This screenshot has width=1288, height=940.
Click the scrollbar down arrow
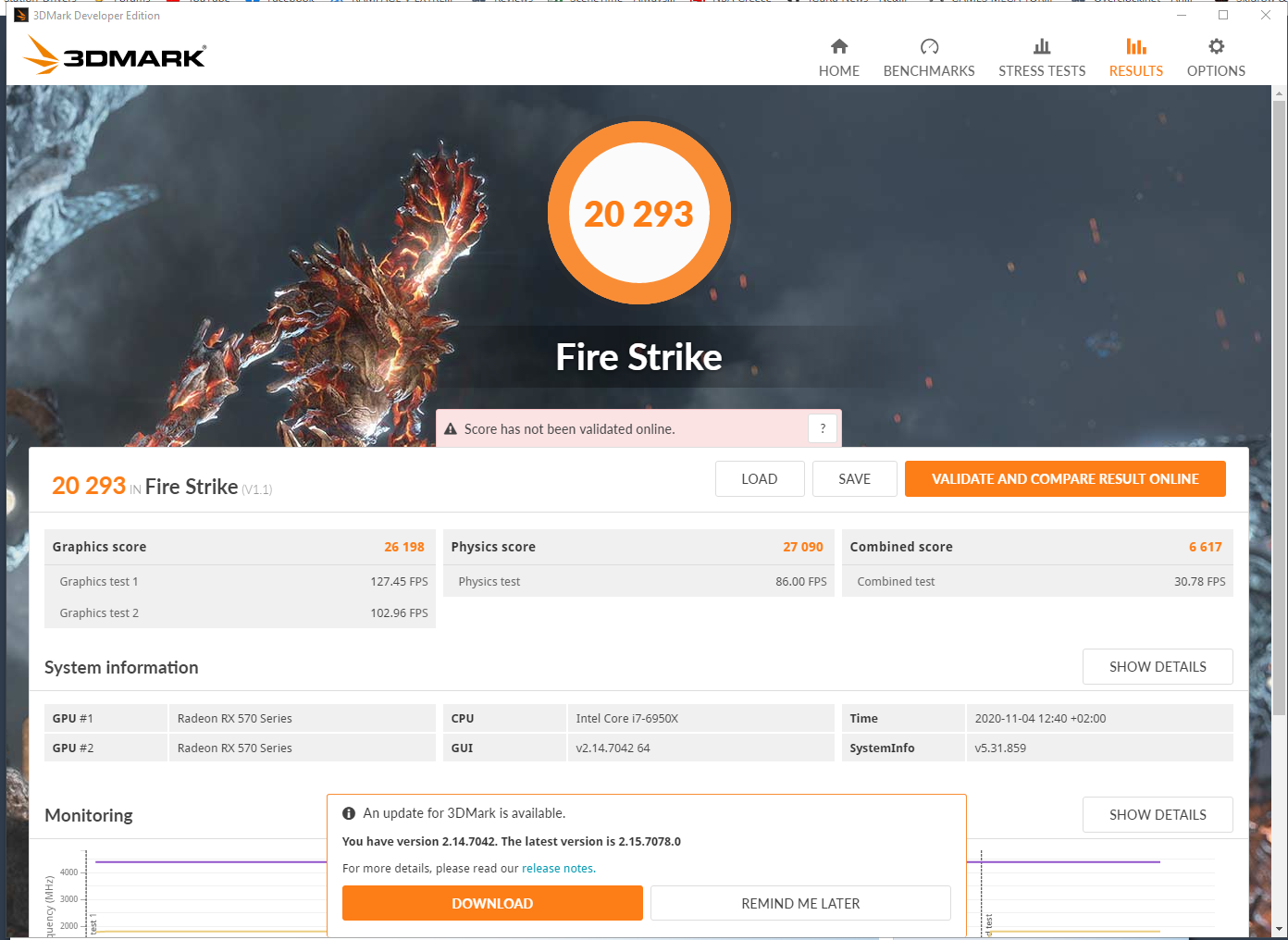tap(1279, 929)
